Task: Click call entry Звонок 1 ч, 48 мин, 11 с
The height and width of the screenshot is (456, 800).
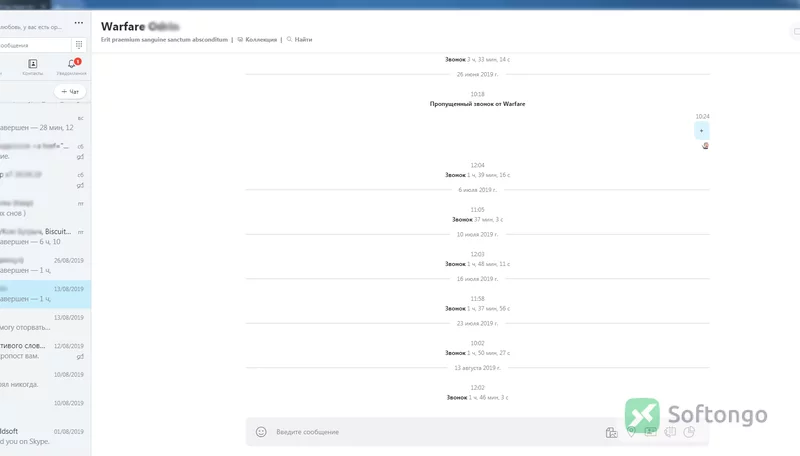Action: (x=477, y=264)
